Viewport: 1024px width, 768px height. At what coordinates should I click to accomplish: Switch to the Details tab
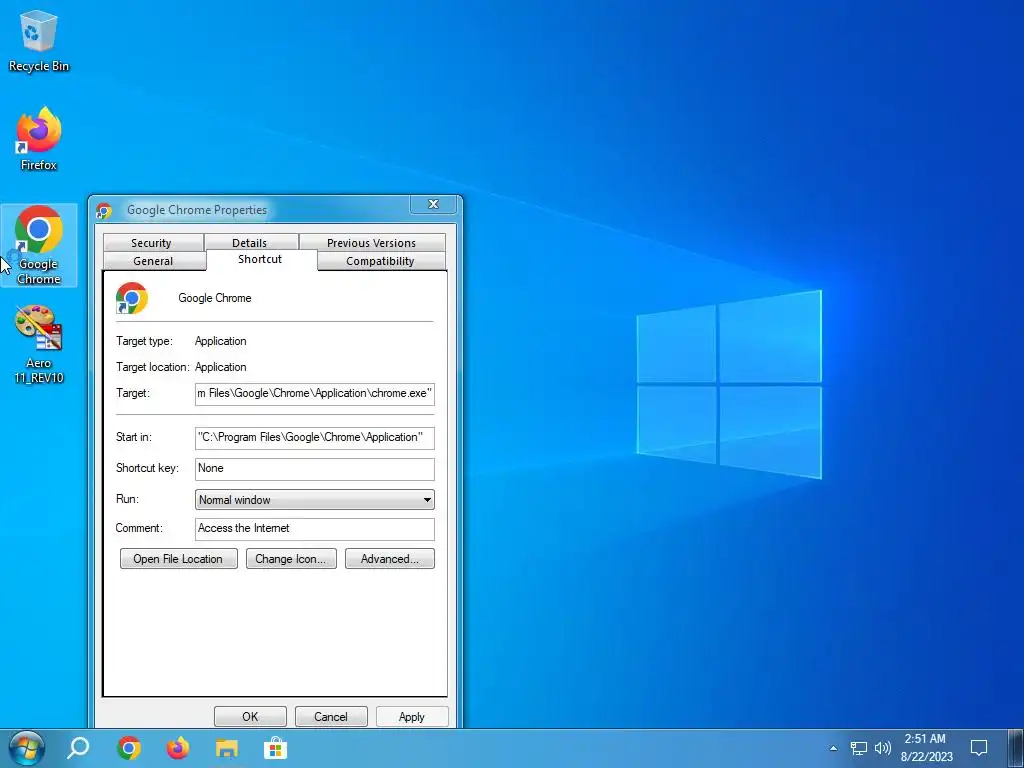coord(249,242)
